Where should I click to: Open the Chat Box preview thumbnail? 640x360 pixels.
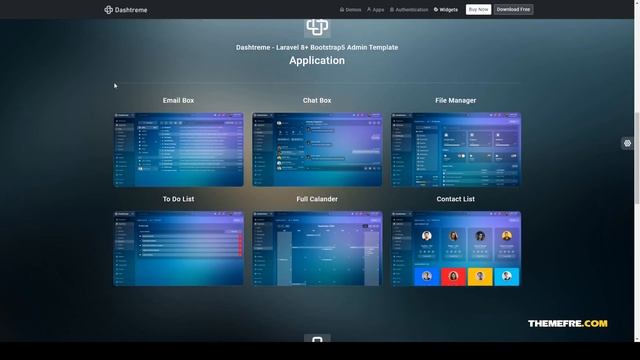[317, 149]
